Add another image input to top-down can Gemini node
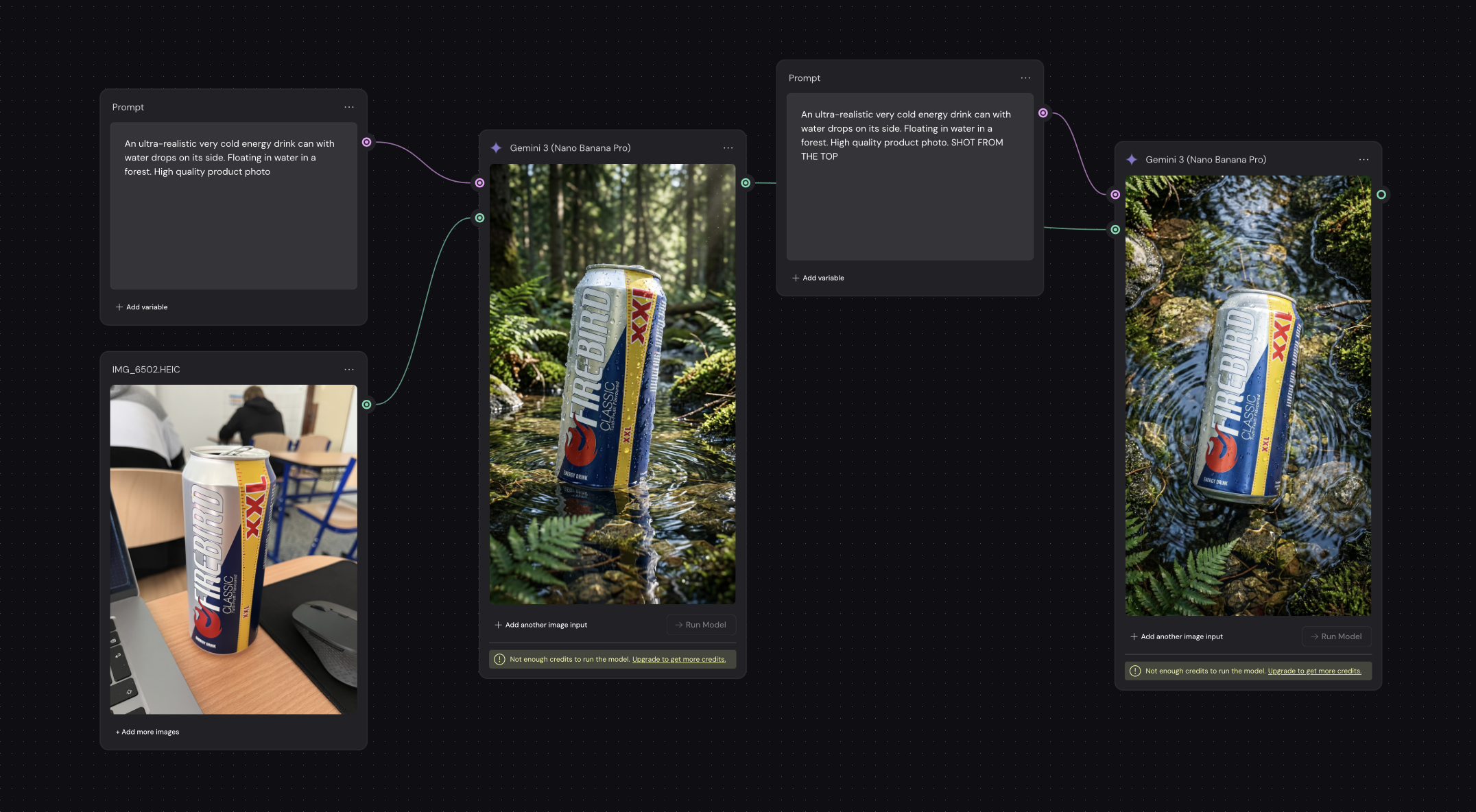 (1177, 636)
